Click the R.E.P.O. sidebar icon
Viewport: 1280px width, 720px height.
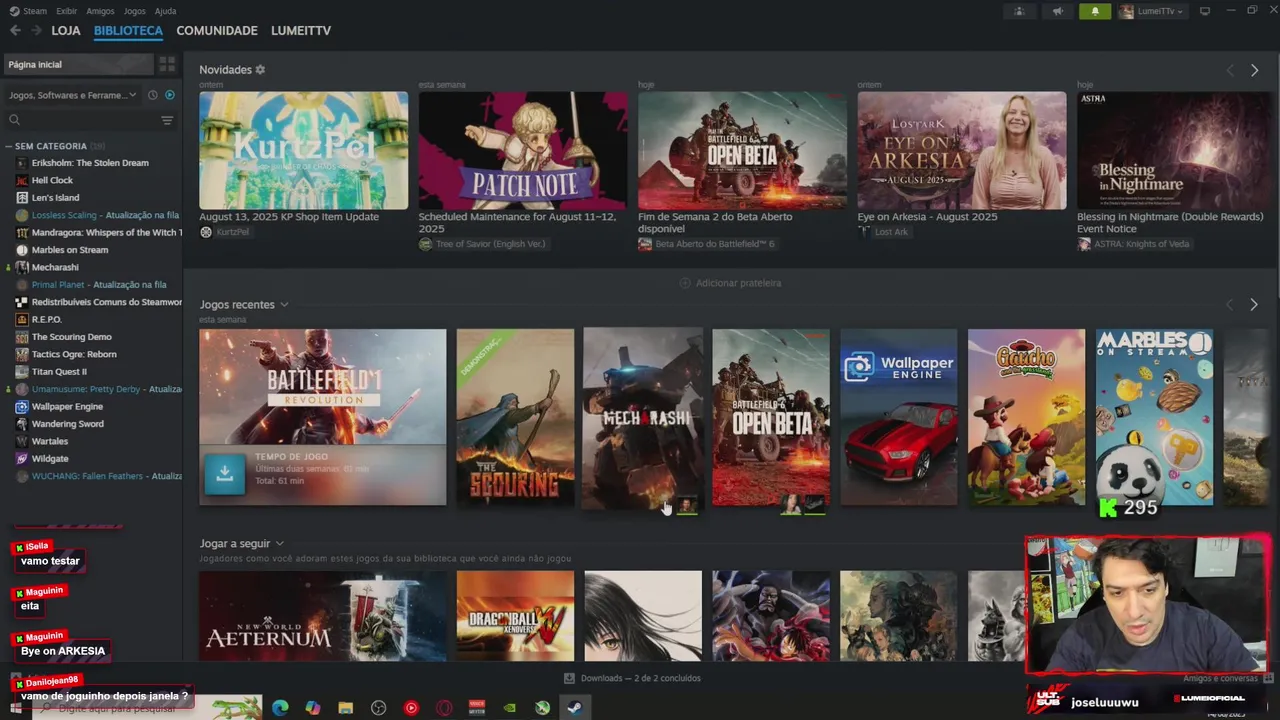[x=22, y=319]
